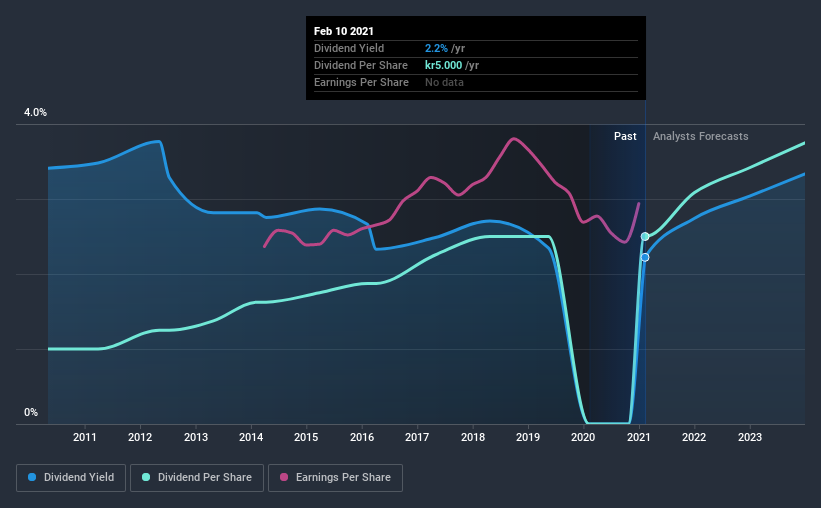Click the 2023 x-axis label

pos(750,437)
